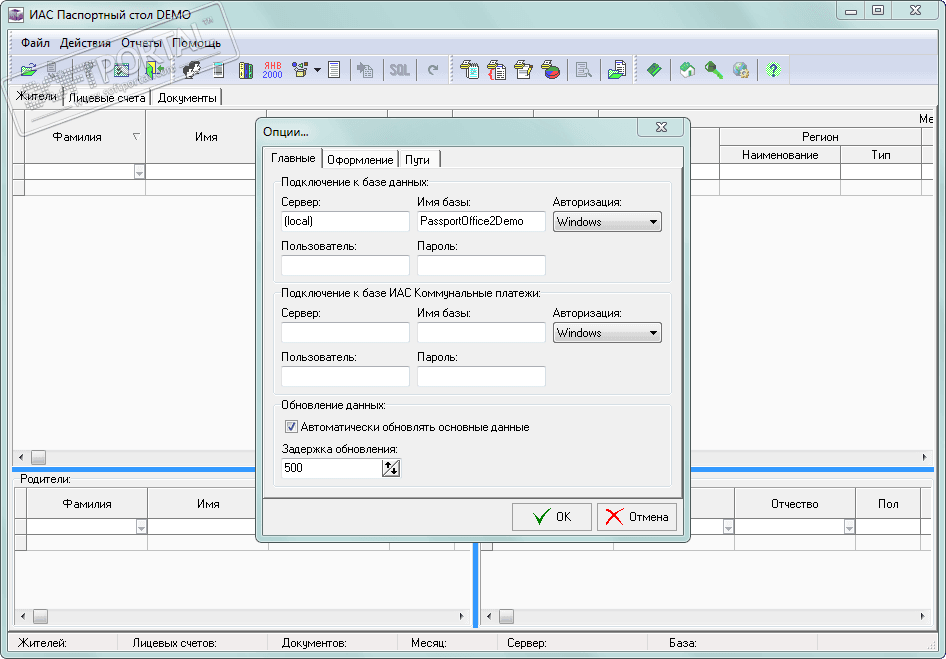Image resolution: width=946 pixels, height=659 pixels.
Task: Click the question mark help icon
Action: (773, 70)
